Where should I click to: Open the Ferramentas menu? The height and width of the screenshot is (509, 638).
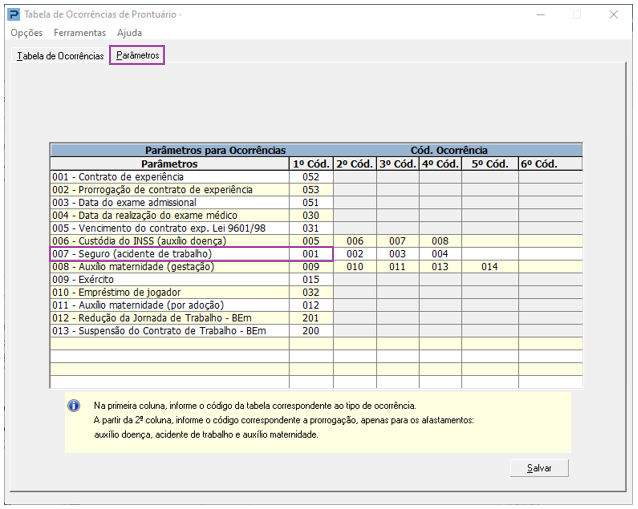79,33
